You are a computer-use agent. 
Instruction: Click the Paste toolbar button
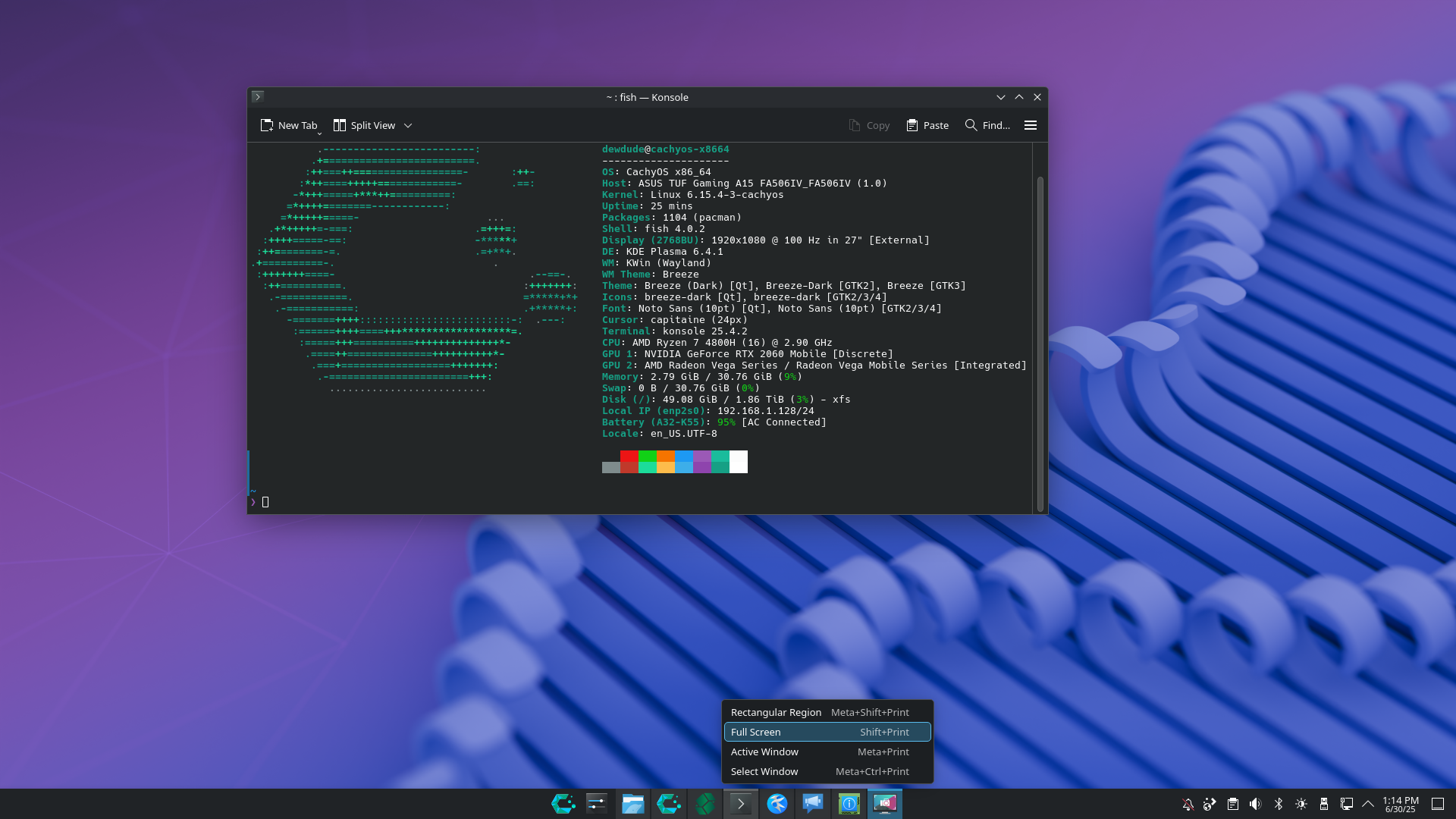(927, 125)
